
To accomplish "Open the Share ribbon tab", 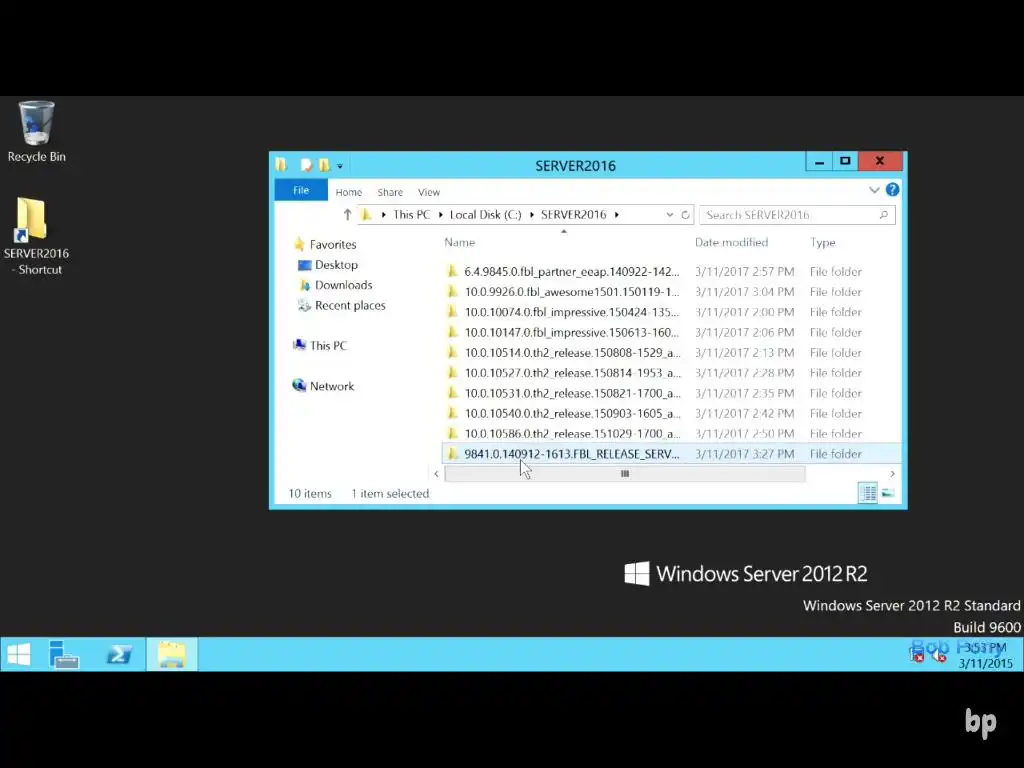I will click(x=390, y=192).
